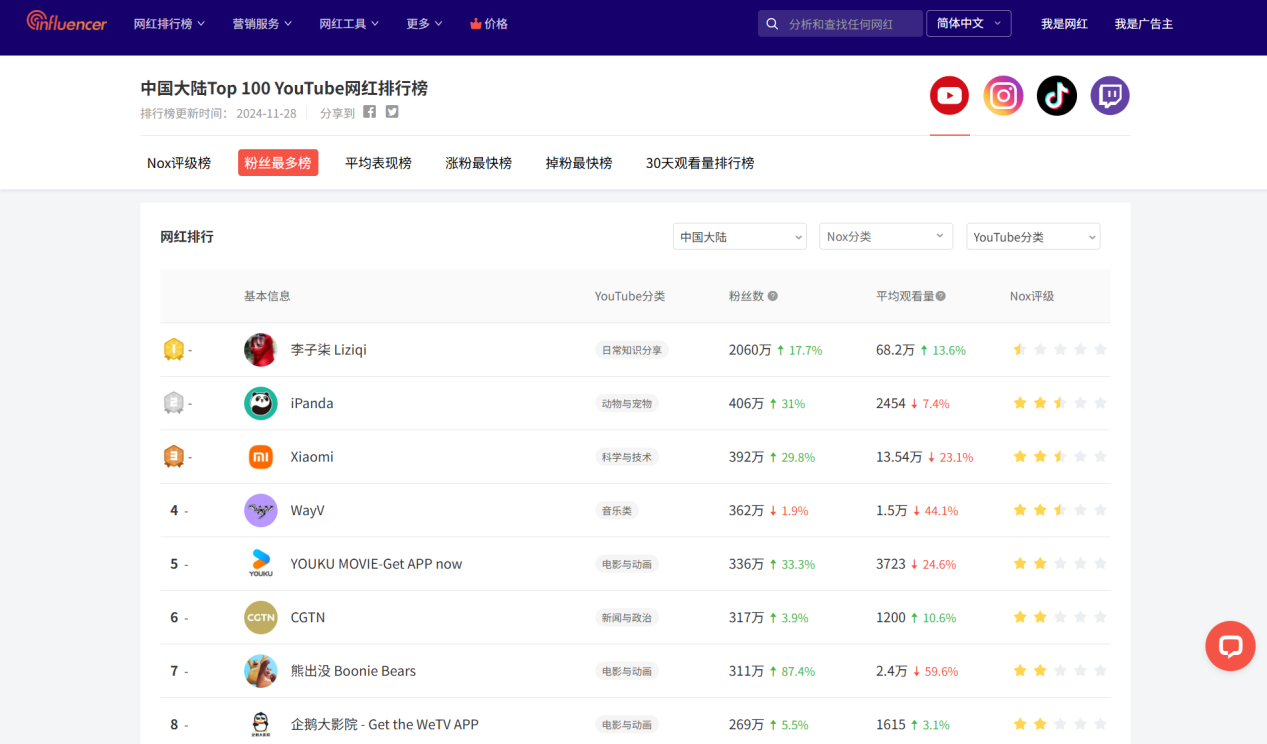The image size is (1267, 744).
Task: Open 李子柒 Liziqi channel profile
Action: 328,350
